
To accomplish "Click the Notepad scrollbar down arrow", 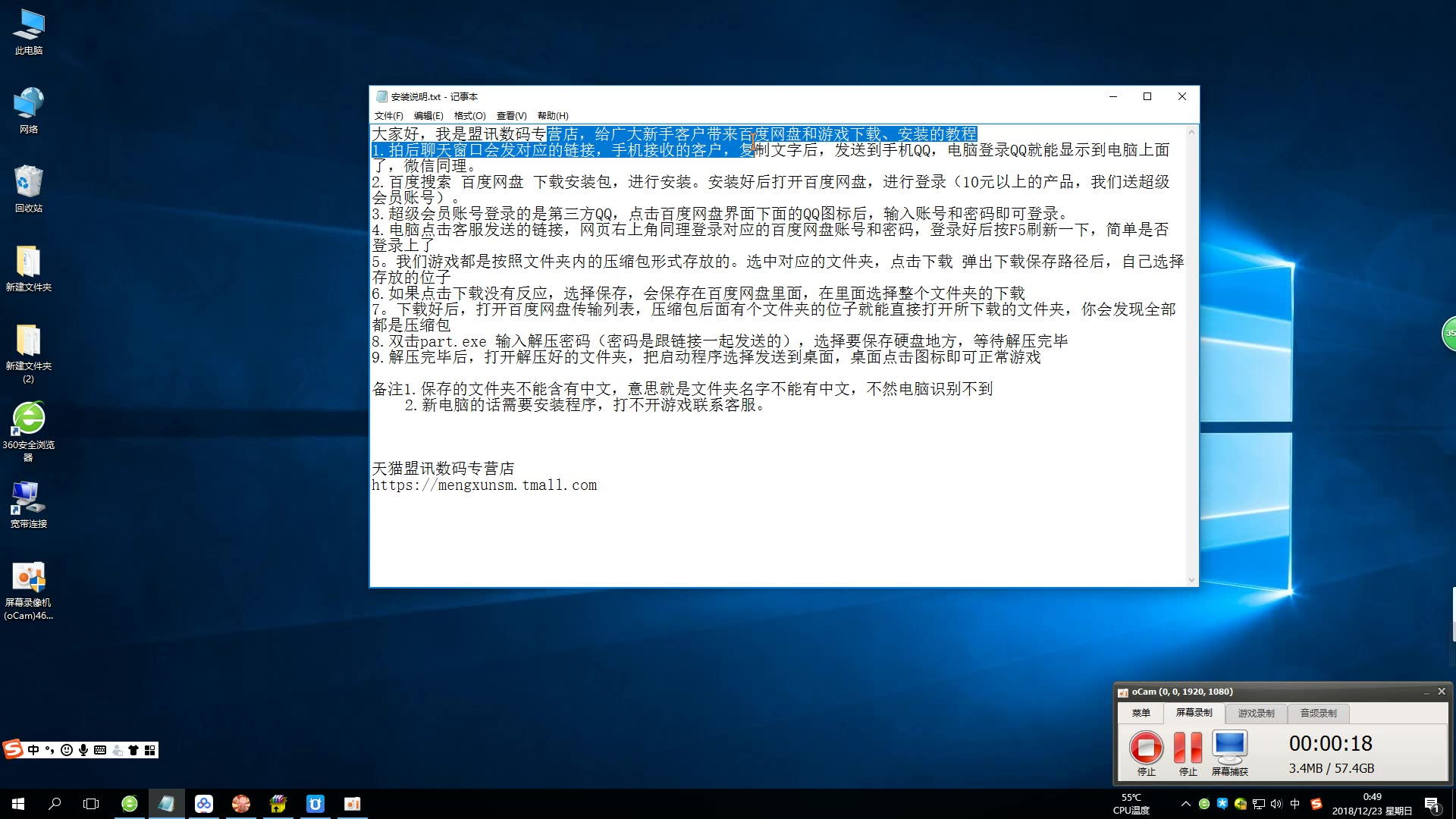I will tap(1191, 579).
